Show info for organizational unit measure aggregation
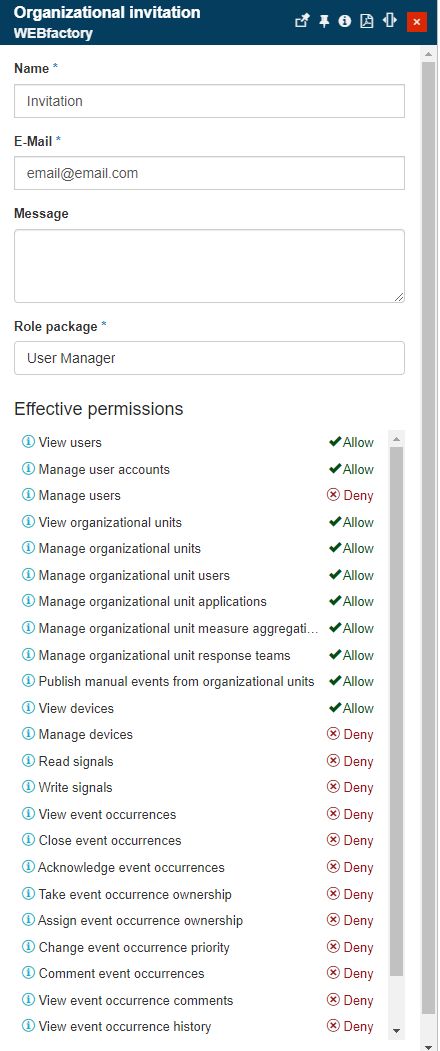This screenshot has width=440, height=1051. pos(28,627)
